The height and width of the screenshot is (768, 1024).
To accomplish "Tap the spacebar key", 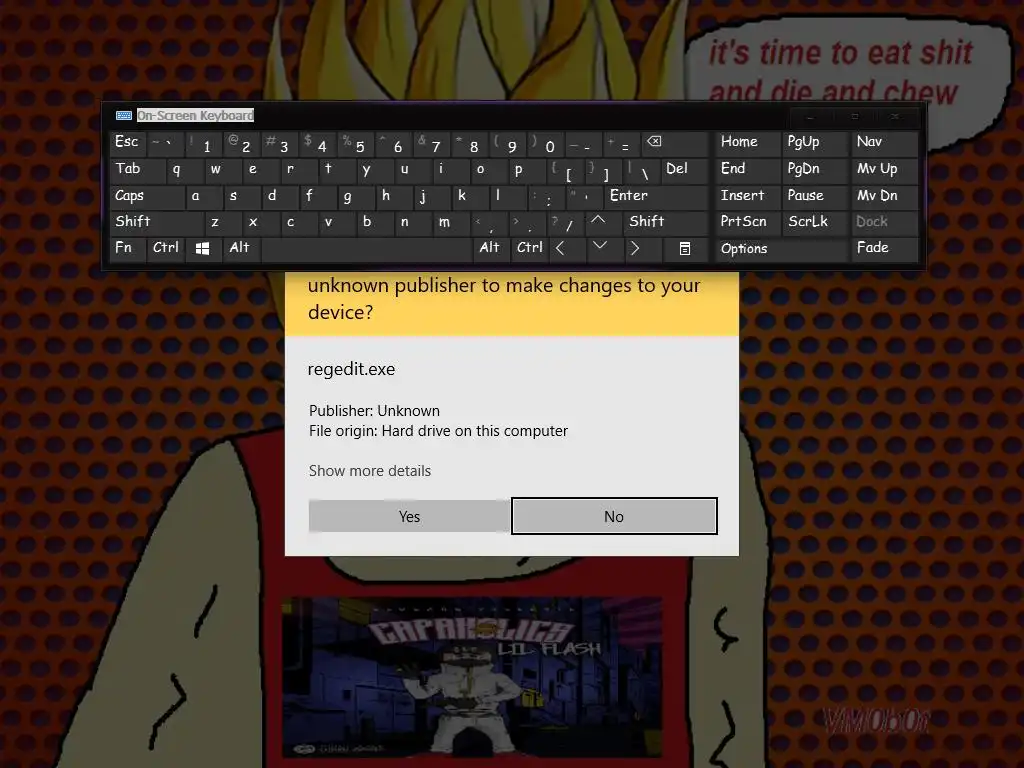I will (x=366, y=249).
